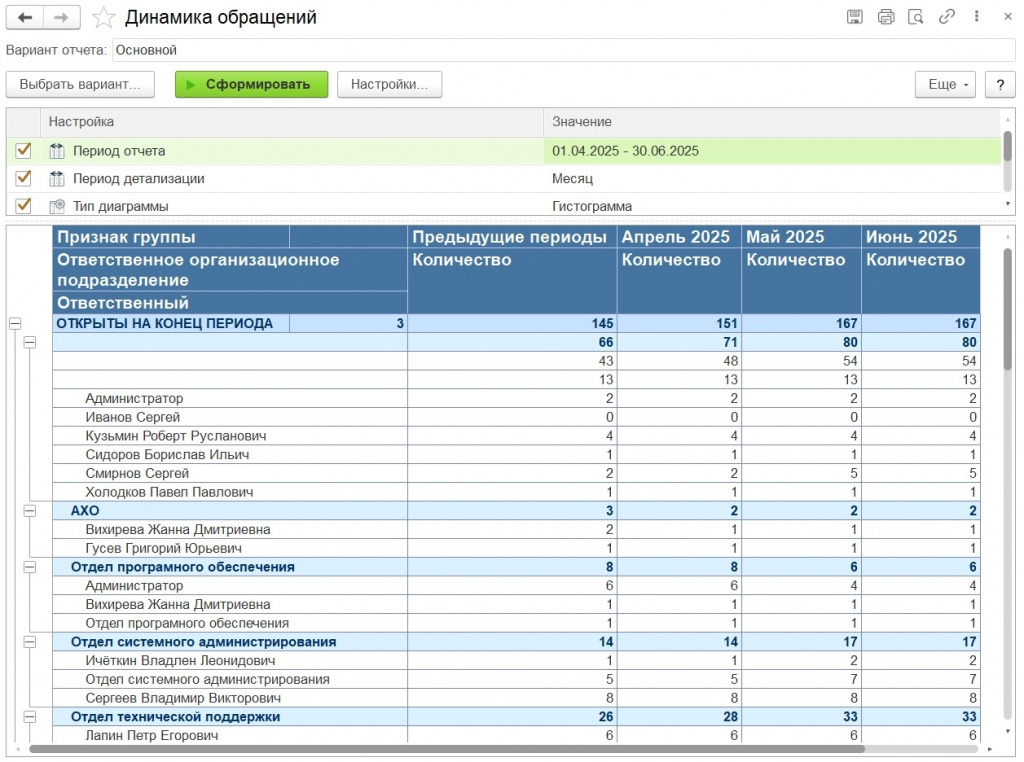This screenshot has height=762, width=1024.
Task: Click the save report floppy disk icon
Action: [855, 17]
